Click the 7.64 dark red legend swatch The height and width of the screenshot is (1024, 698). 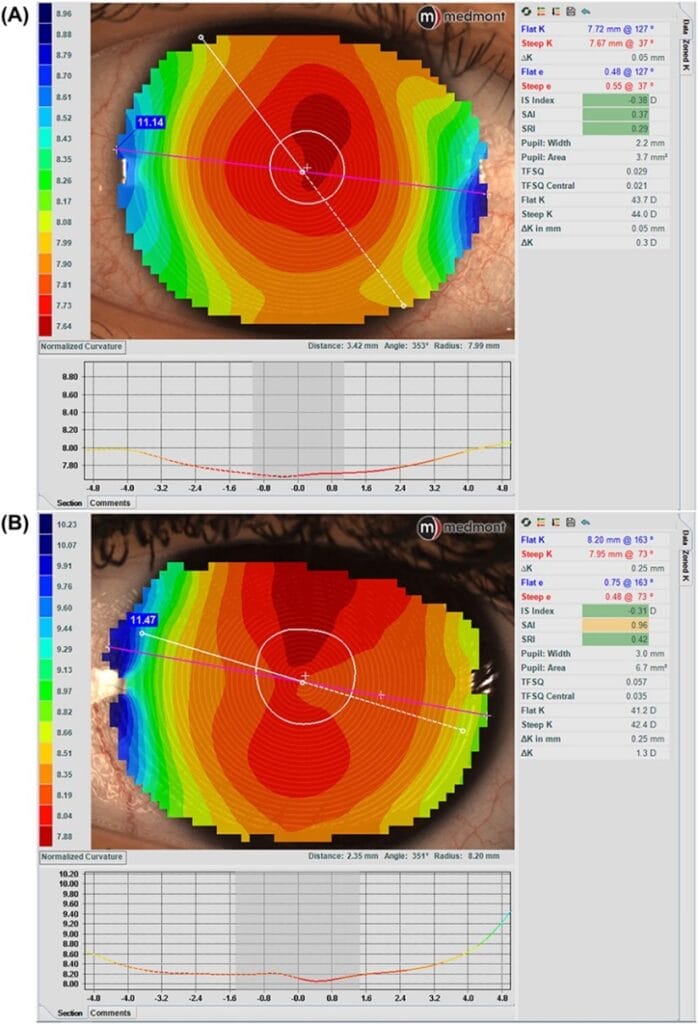[45, 326]
